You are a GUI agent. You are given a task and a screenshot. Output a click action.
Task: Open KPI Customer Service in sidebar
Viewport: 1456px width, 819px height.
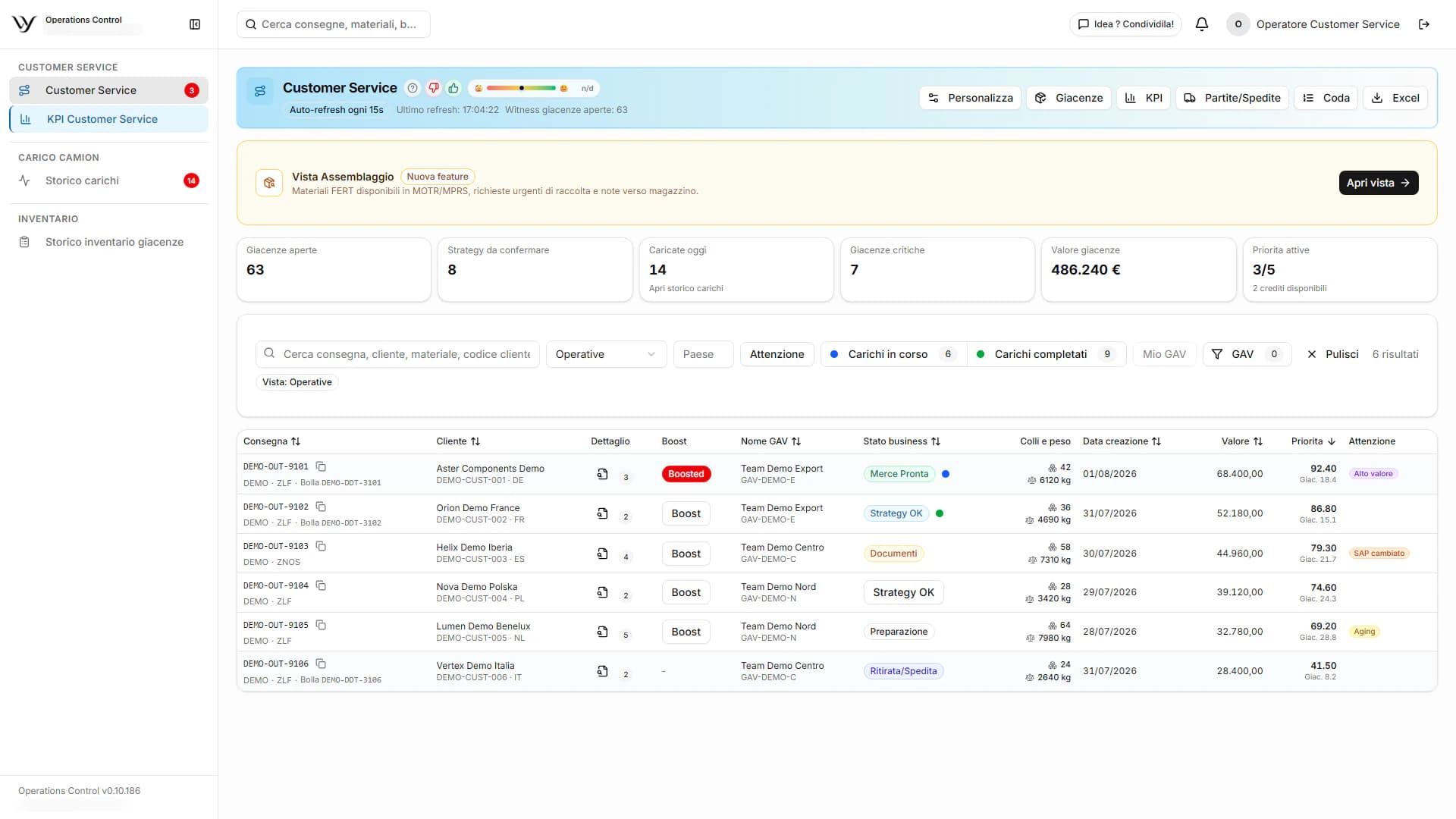pos(108,119)
